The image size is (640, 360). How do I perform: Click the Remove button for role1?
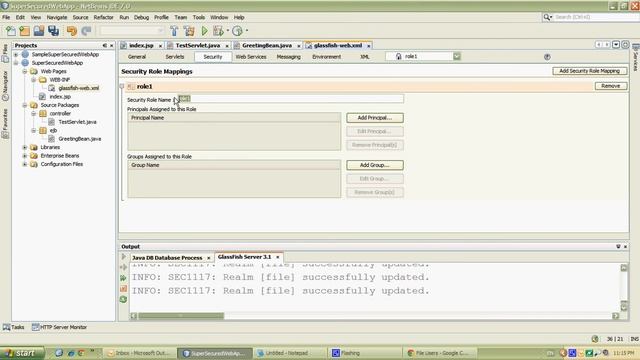611,86
